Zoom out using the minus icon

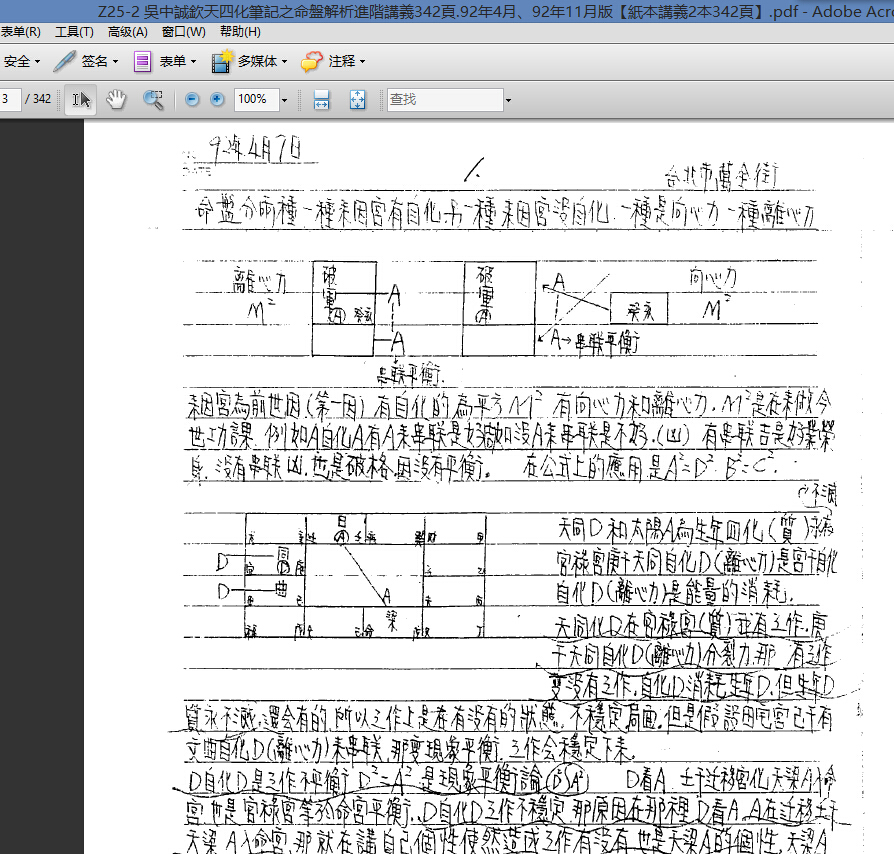click(191, 99)
